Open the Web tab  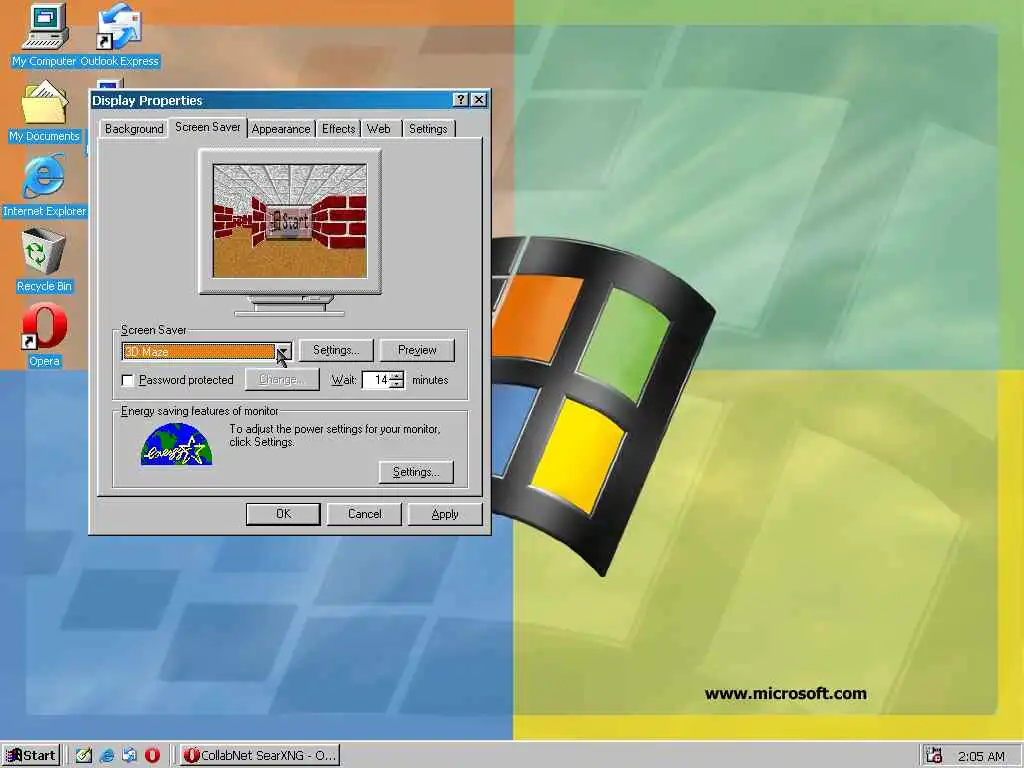click(x=379, y=129)
